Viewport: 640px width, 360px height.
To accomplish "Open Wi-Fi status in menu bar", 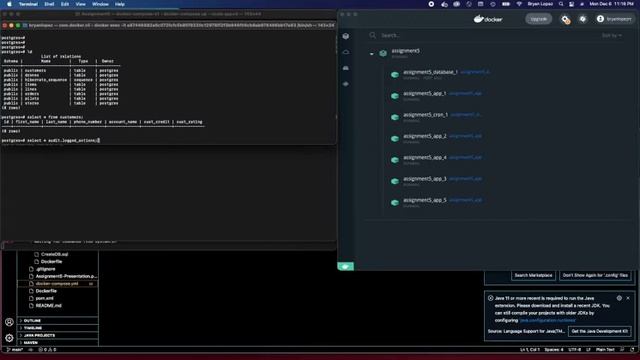I will (x=519, y=4).
